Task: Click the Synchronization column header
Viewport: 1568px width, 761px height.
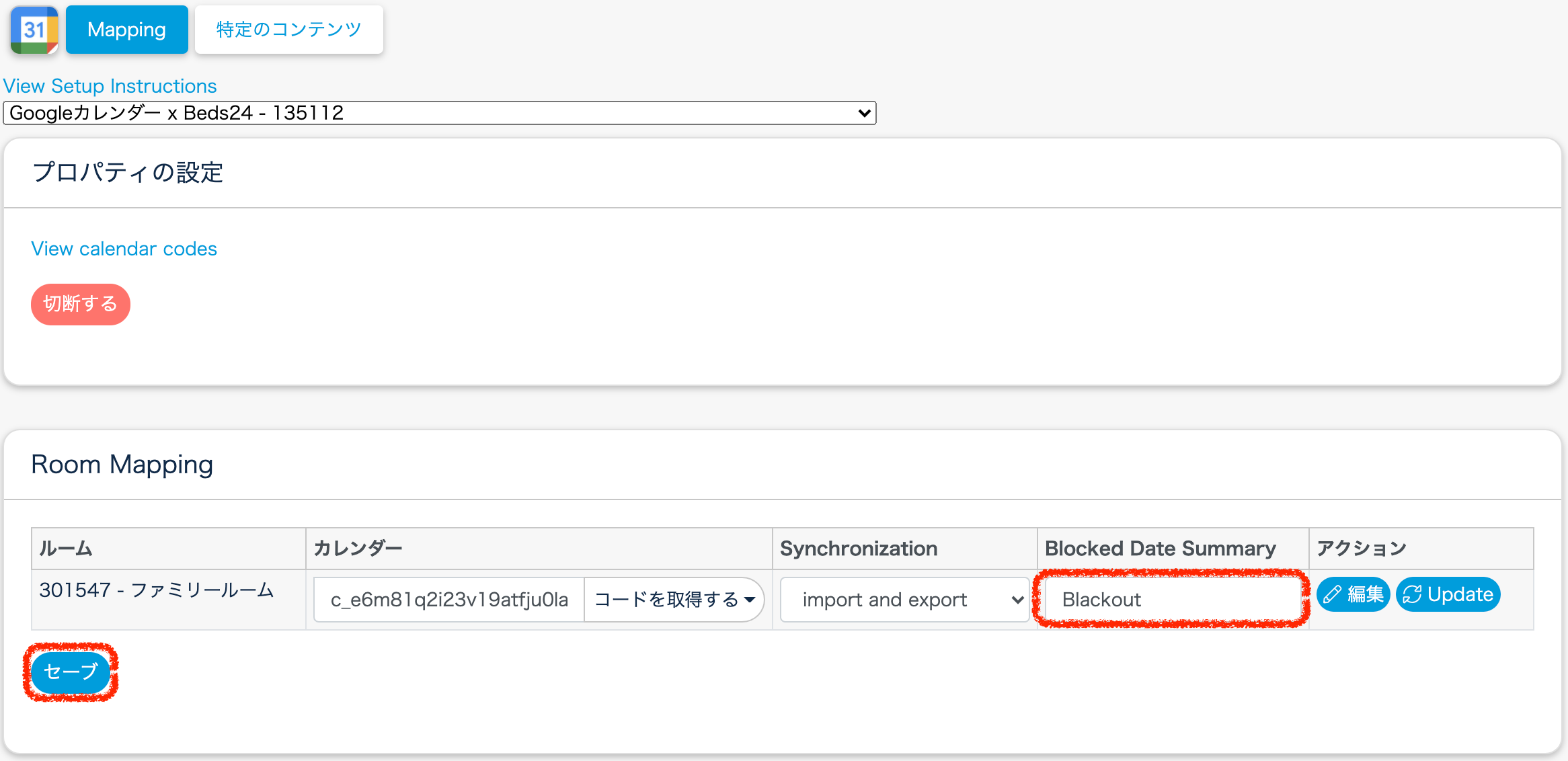Action: (858, 549)
